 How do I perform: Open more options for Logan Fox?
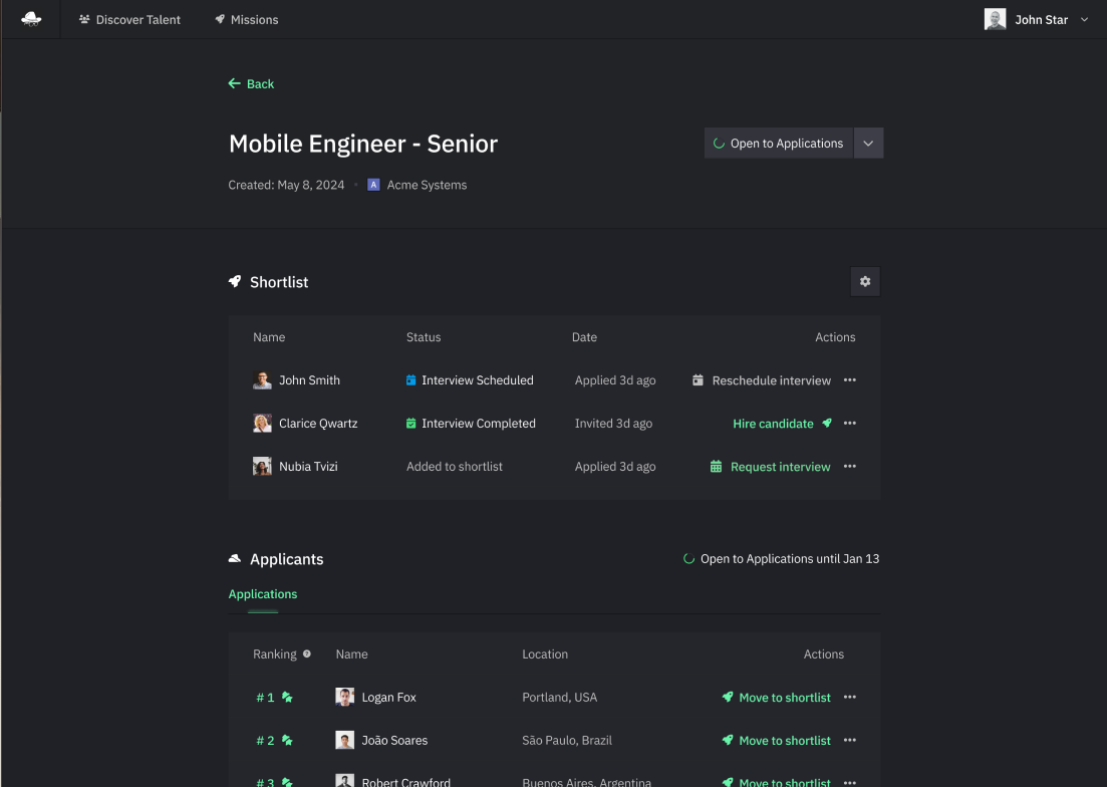850,697
